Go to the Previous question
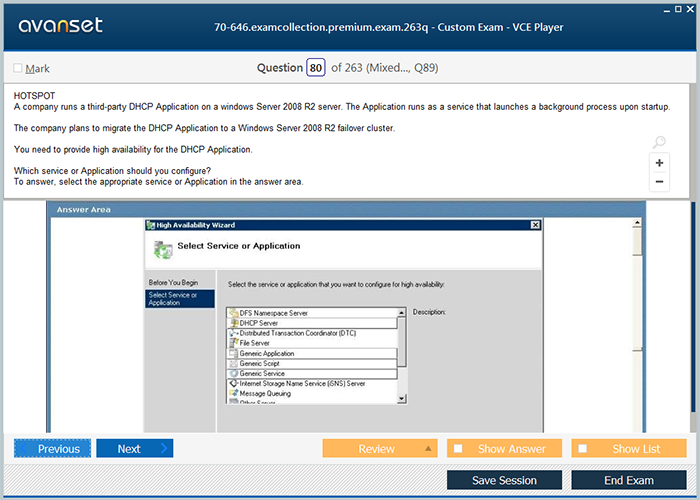Screen dimensions: 700x500 (52, 448)
